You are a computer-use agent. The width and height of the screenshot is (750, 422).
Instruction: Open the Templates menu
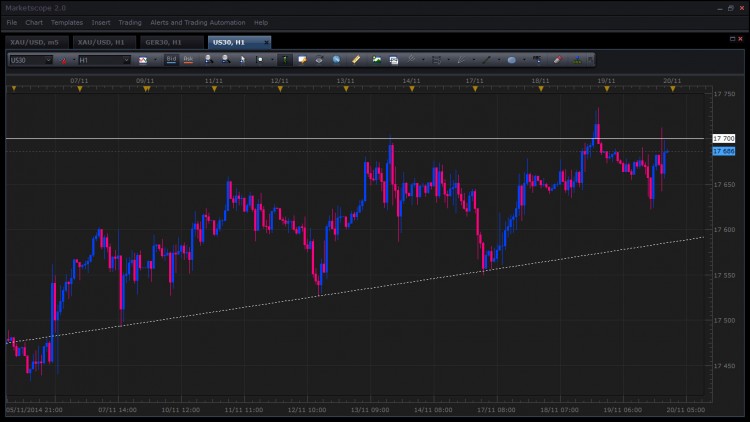(x=66, y=22)
